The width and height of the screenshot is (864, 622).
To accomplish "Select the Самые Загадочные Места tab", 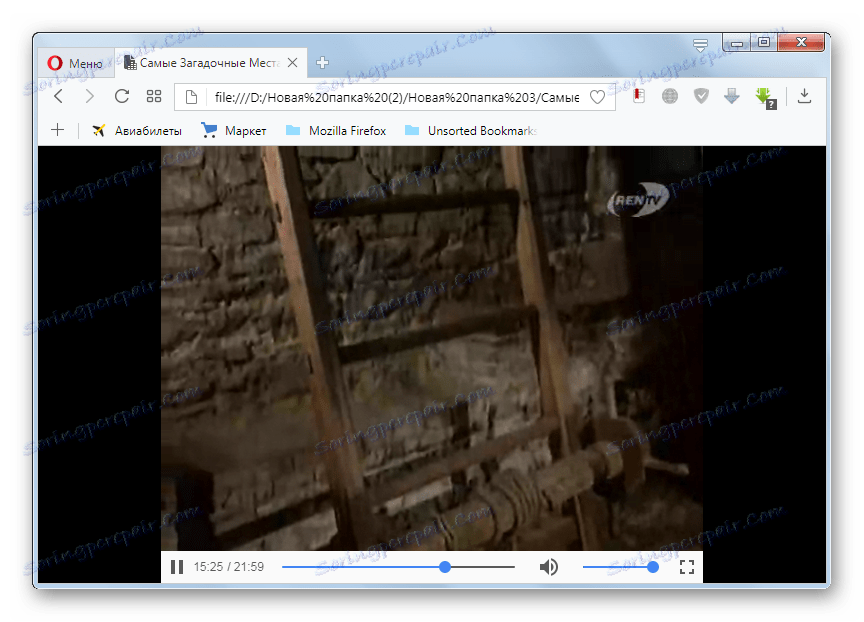I will tap(210, 63).
